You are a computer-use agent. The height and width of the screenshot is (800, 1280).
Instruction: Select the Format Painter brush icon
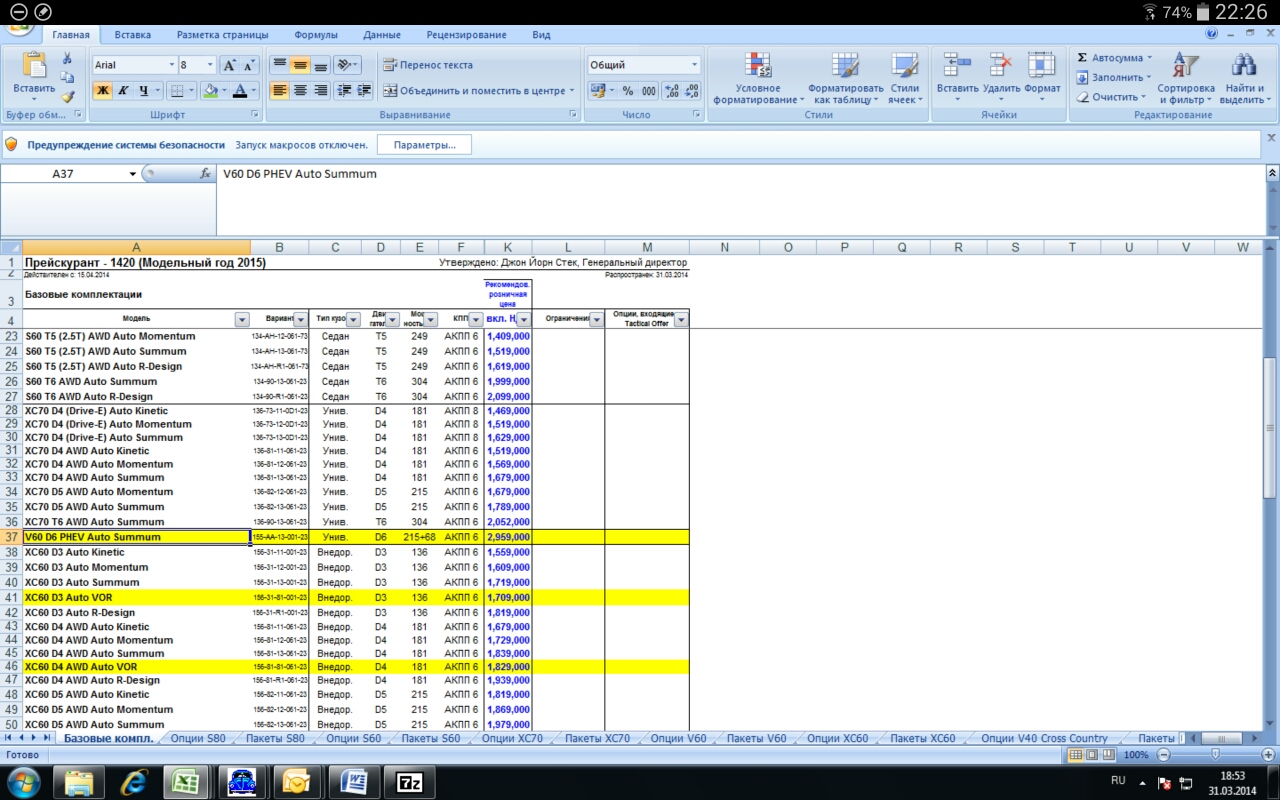[x=67, y=96]
